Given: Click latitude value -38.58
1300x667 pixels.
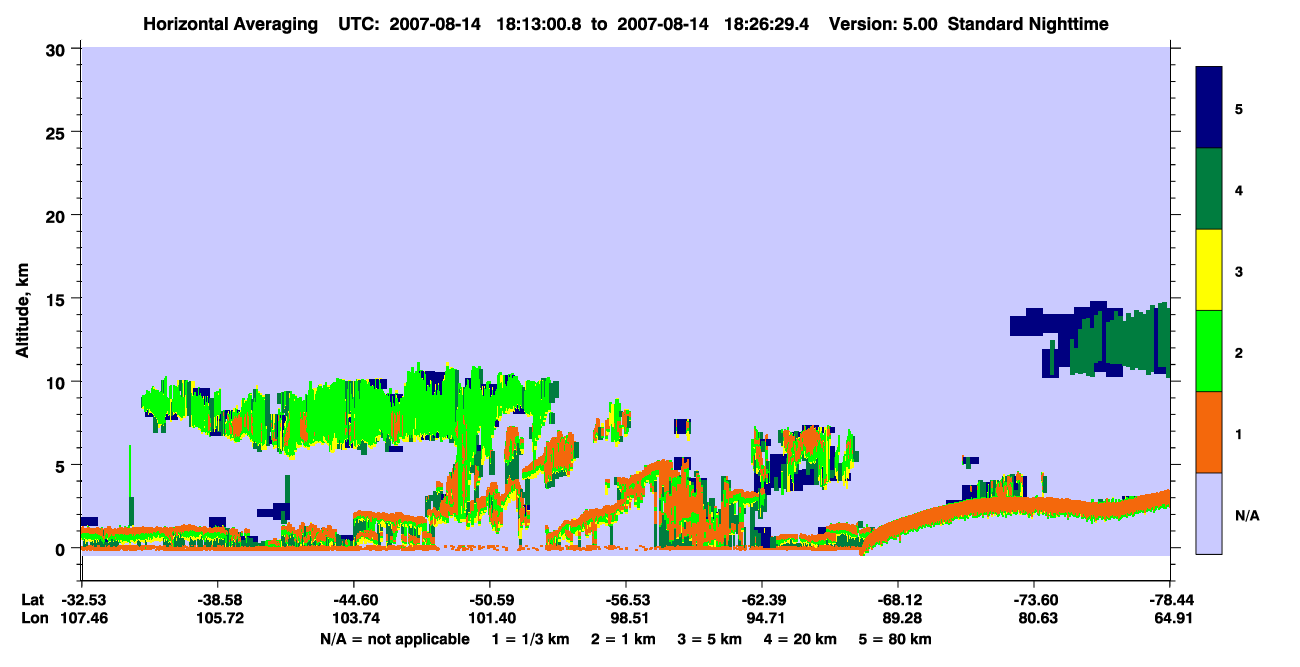Looking at the screenshot, I should (x=218, y=600).
